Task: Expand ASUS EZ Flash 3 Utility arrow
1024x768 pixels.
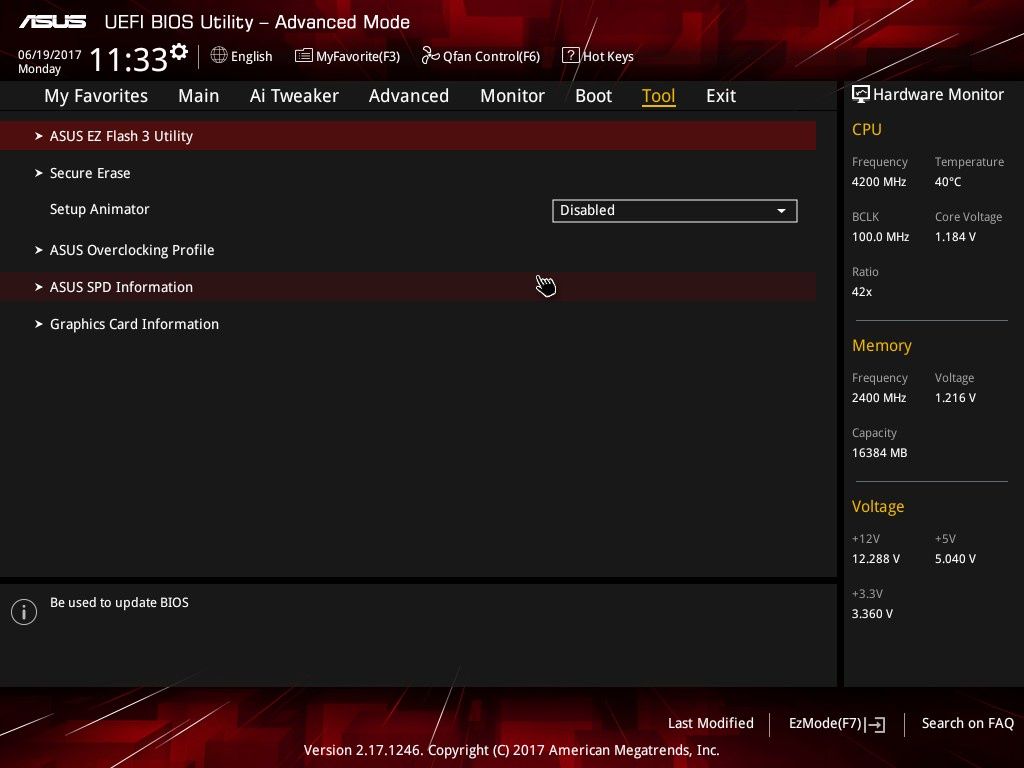Action: 39,136
